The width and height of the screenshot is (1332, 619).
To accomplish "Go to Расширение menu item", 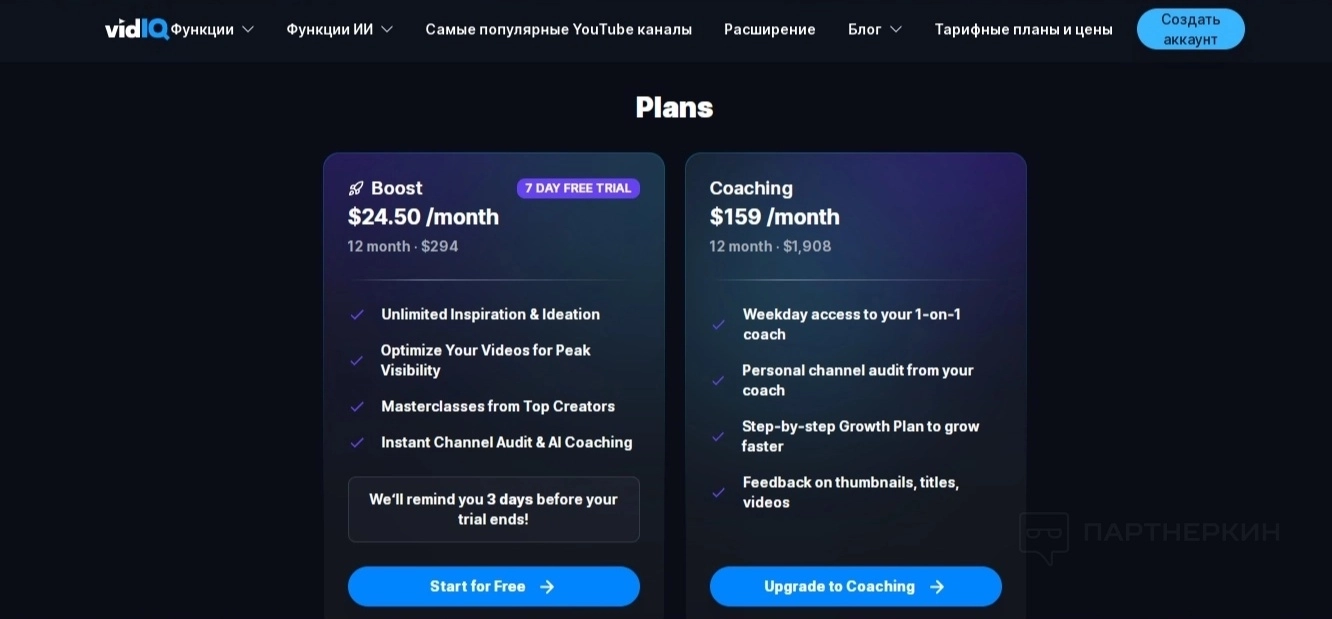I will tap(770, 29).
